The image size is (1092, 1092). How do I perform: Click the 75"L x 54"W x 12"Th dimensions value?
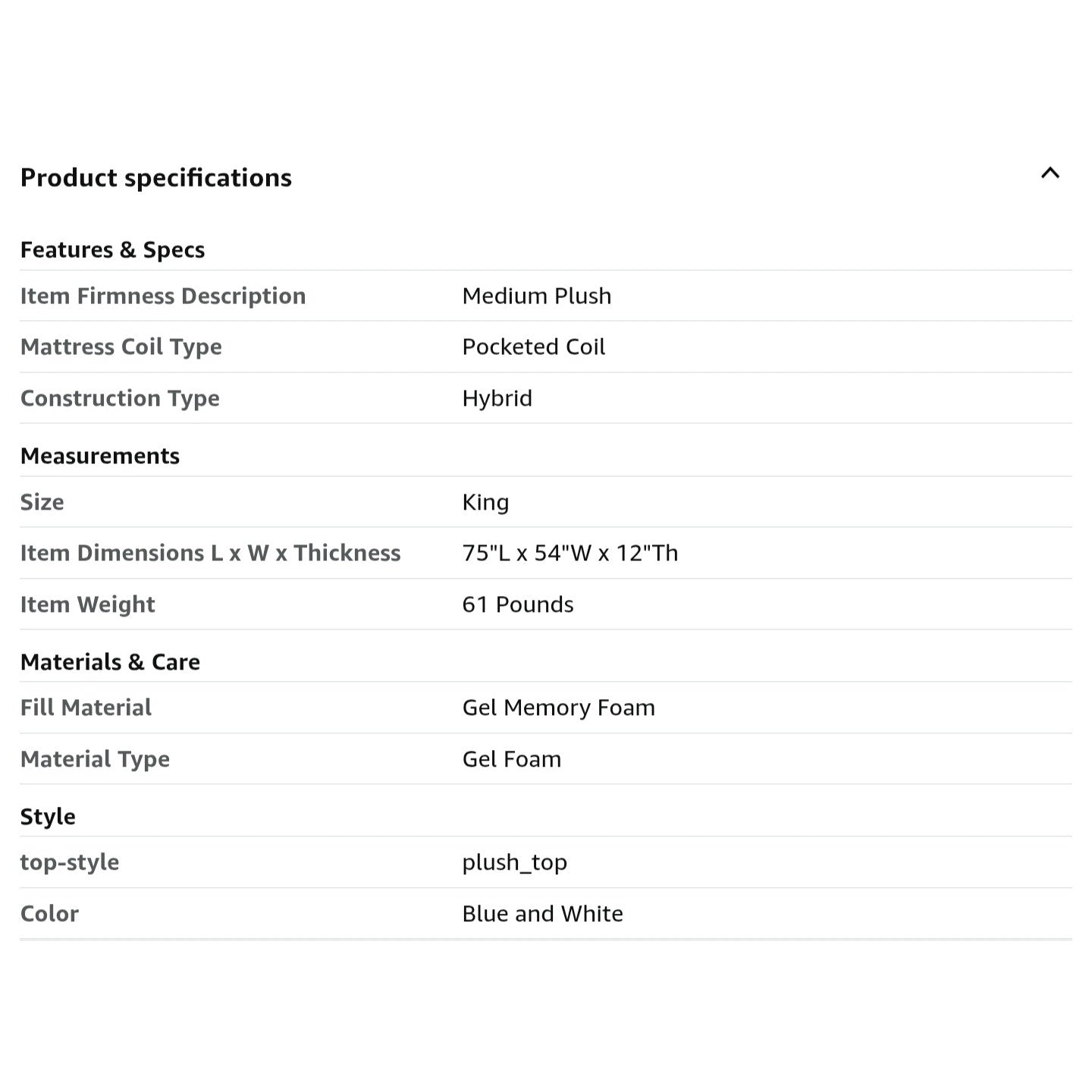[x=570, y=553]
